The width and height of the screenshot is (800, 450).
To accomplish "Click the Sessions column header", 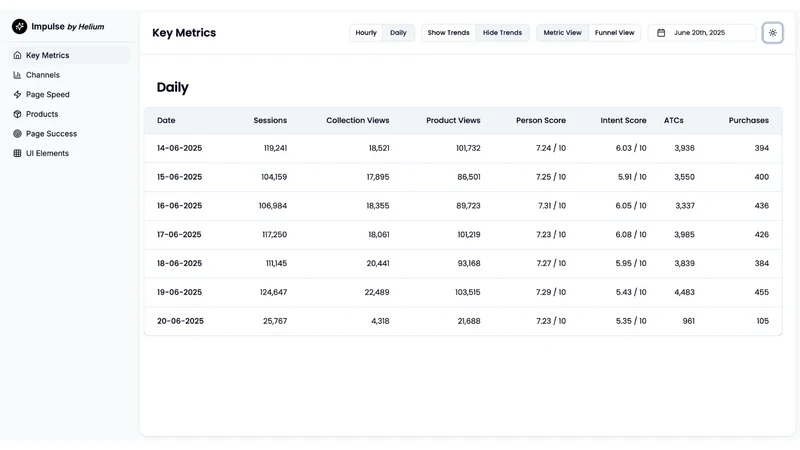I will [270, 120].
